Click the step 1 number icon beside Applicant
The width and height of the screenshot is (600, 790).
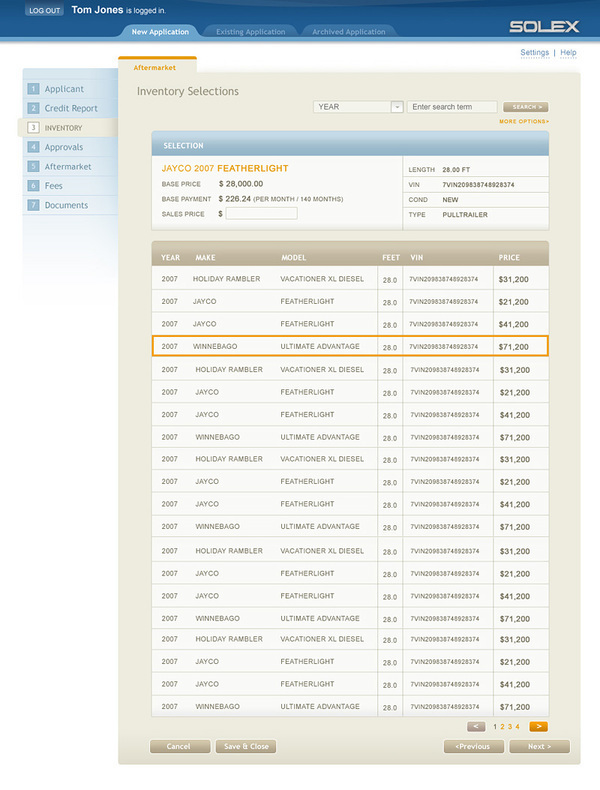[x=33, y=89]
